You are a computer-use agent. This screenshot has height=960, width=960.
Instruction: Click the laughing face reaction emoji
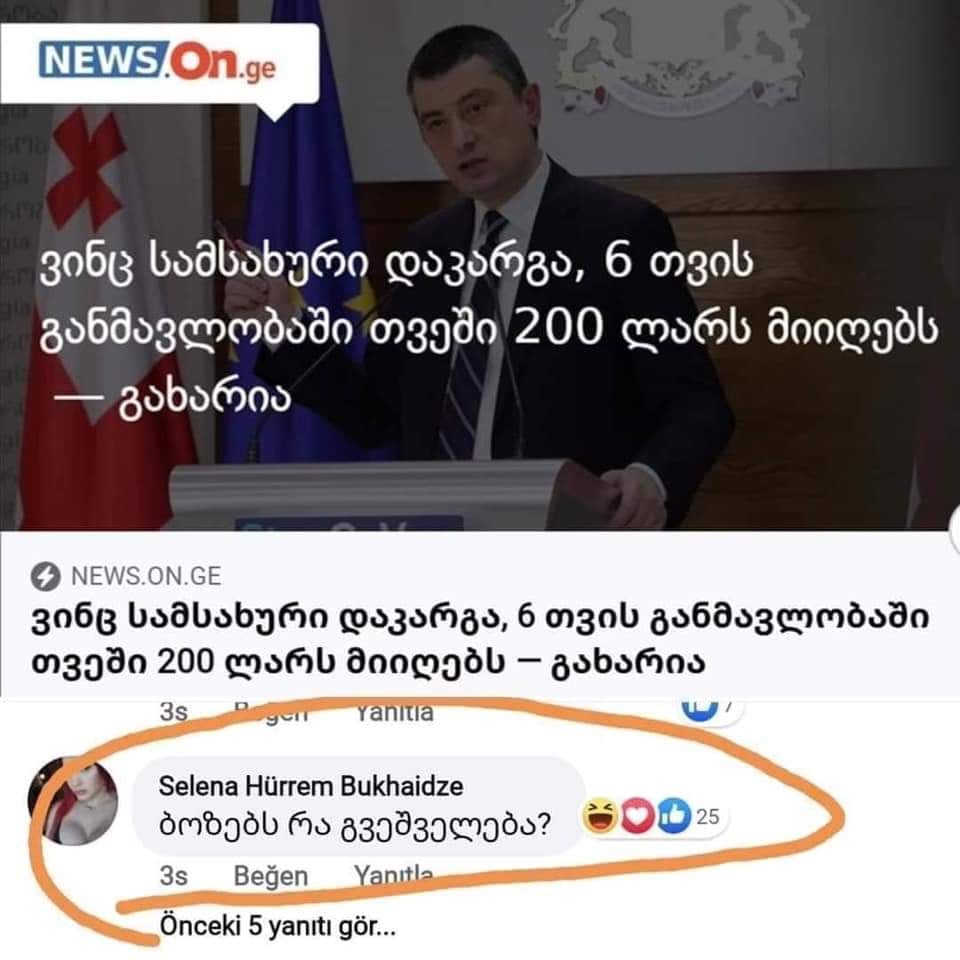click(600, 817)
